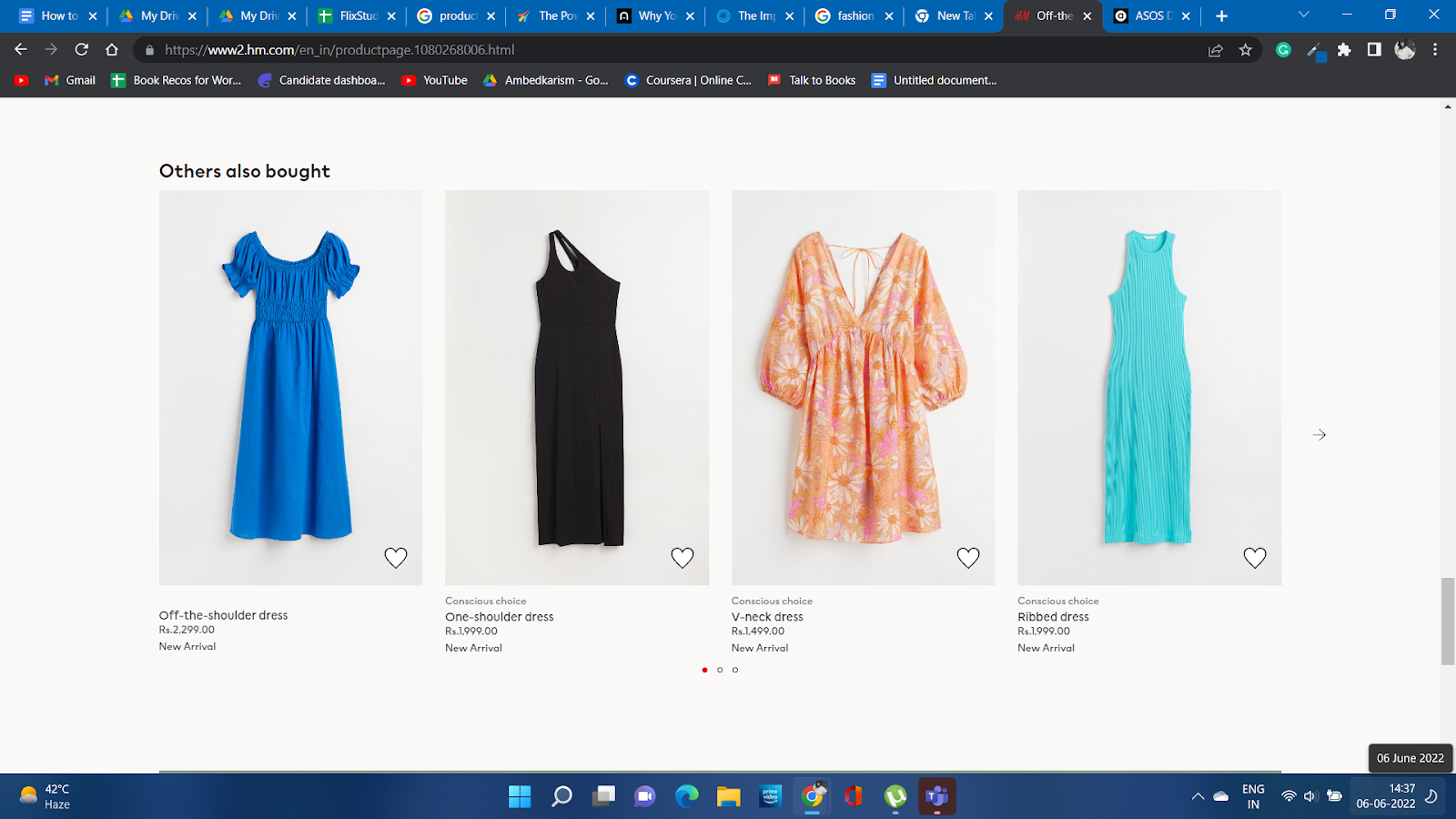Click the 'One-shoulder dress' product name
This screenshot has width=1456, height=819.
[500, 617]
